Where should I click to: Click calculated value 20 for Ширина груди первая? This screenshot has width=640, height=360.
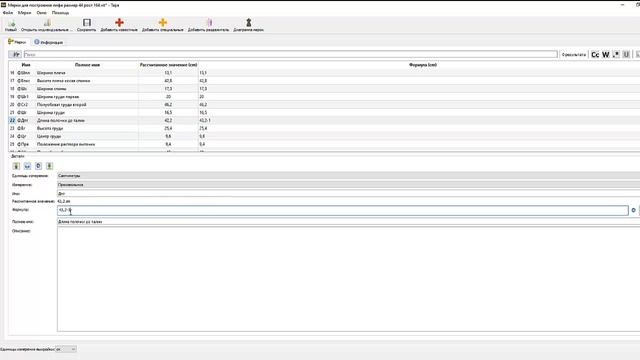point(168,97)
